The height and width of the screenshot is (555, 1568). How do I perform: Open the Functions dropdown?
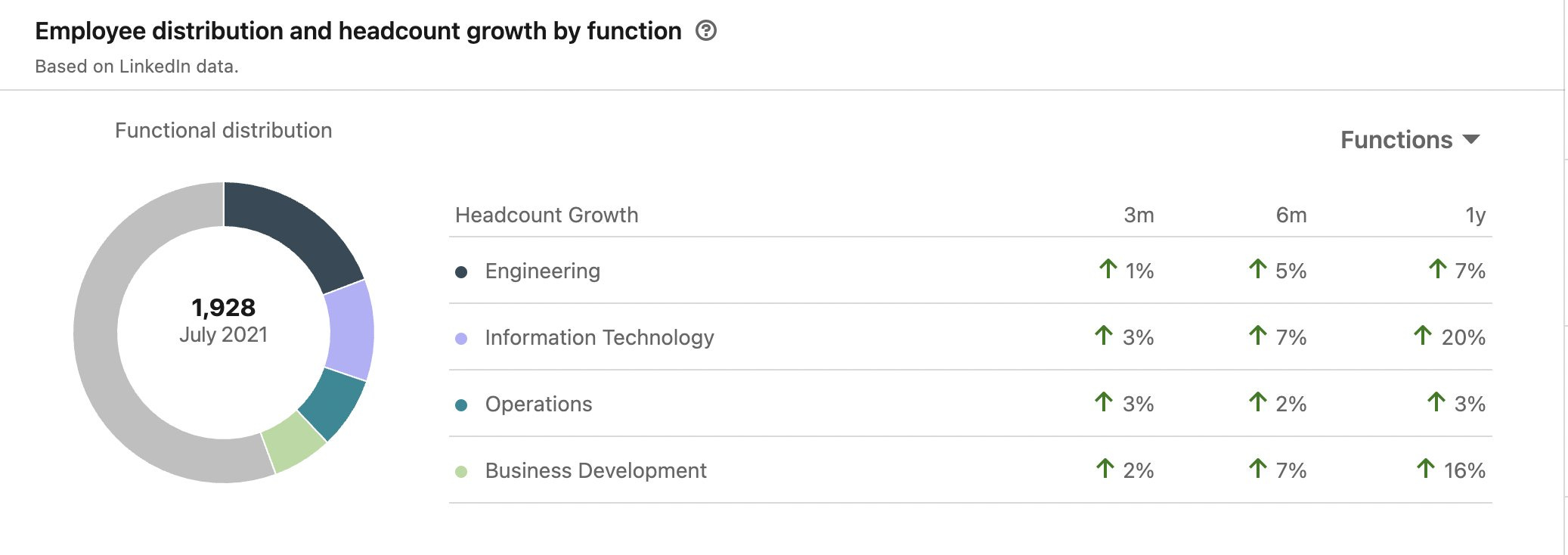pos(1409,140)
